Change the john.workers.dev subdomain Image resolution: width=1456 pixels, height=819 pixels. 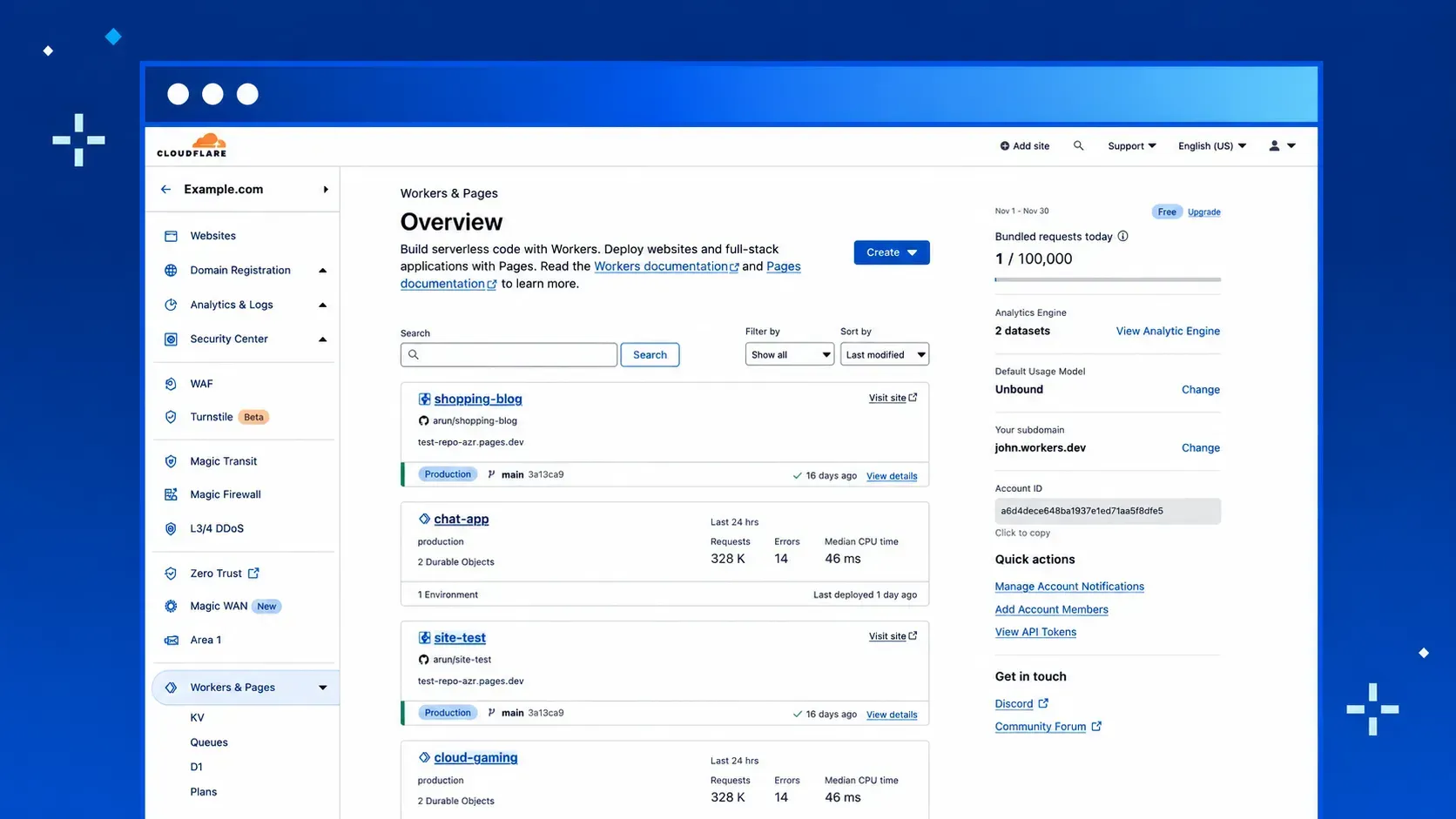[x=1201, y=447]
